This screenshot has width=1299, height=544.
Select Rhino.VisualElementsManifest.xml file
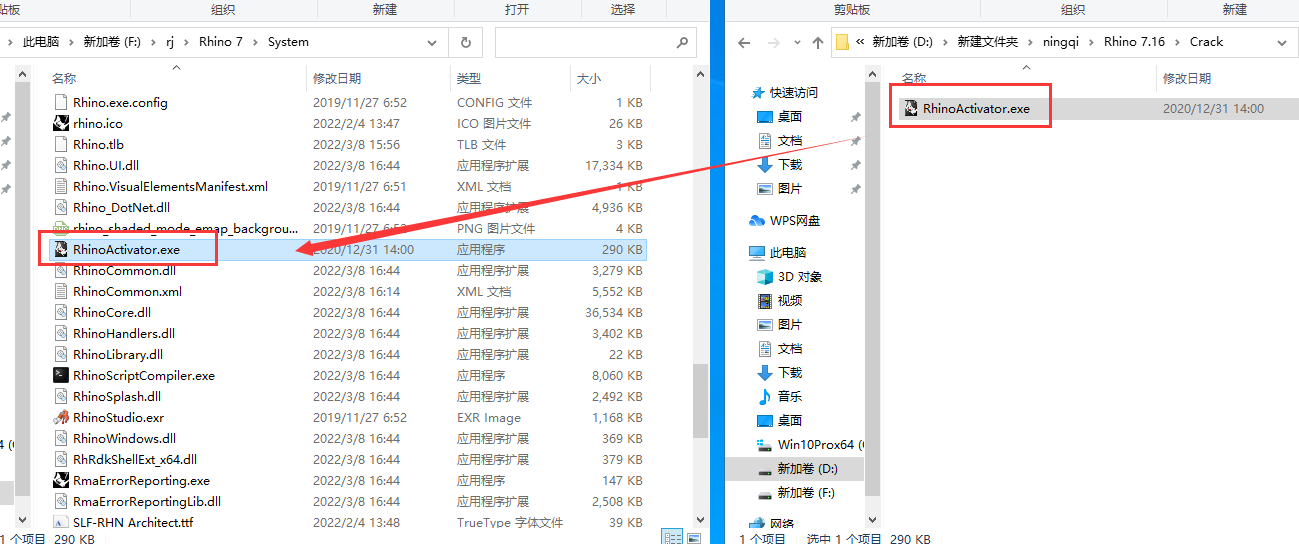[x=170, y=186]
